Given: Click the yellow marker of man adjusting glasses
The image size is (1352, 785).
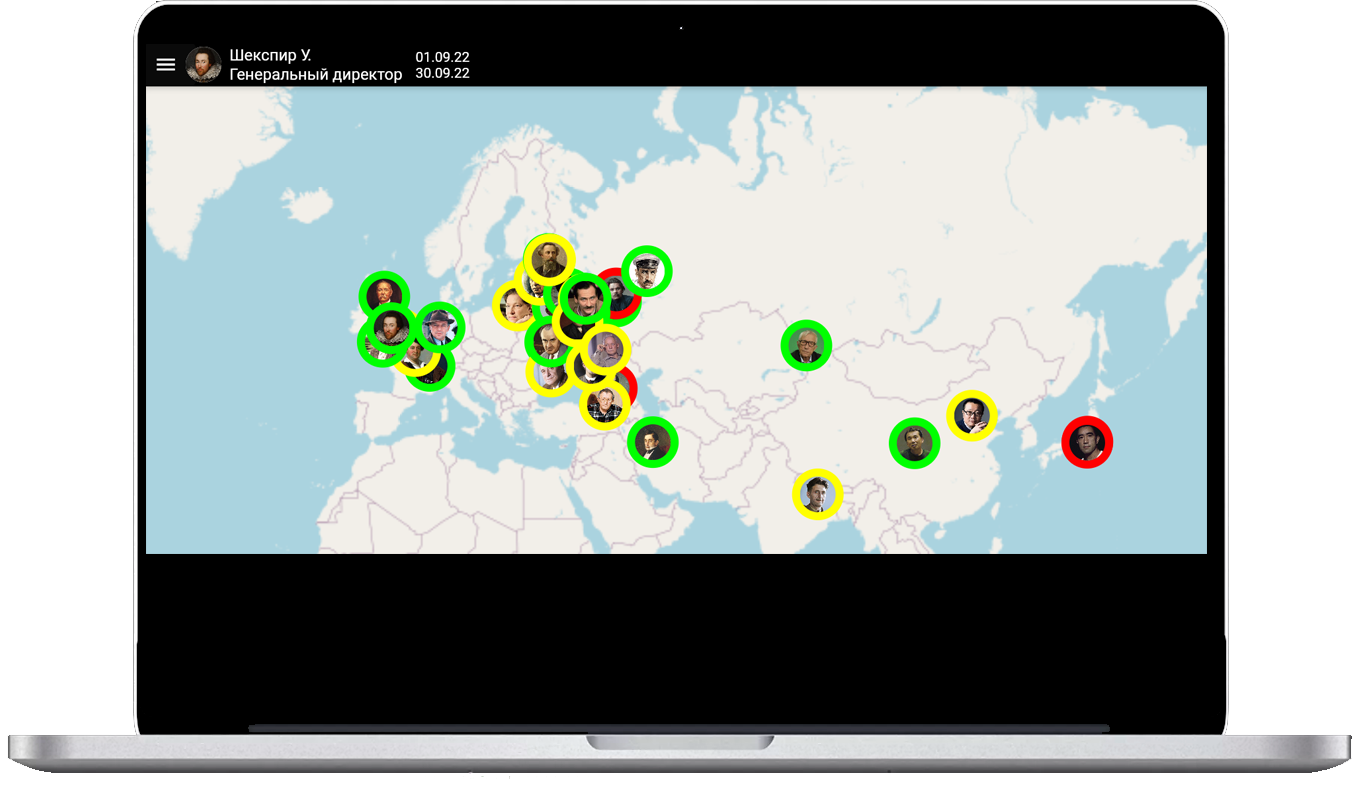Looking at the screenshot, I should pyautogui.click(x=606, y=350).
